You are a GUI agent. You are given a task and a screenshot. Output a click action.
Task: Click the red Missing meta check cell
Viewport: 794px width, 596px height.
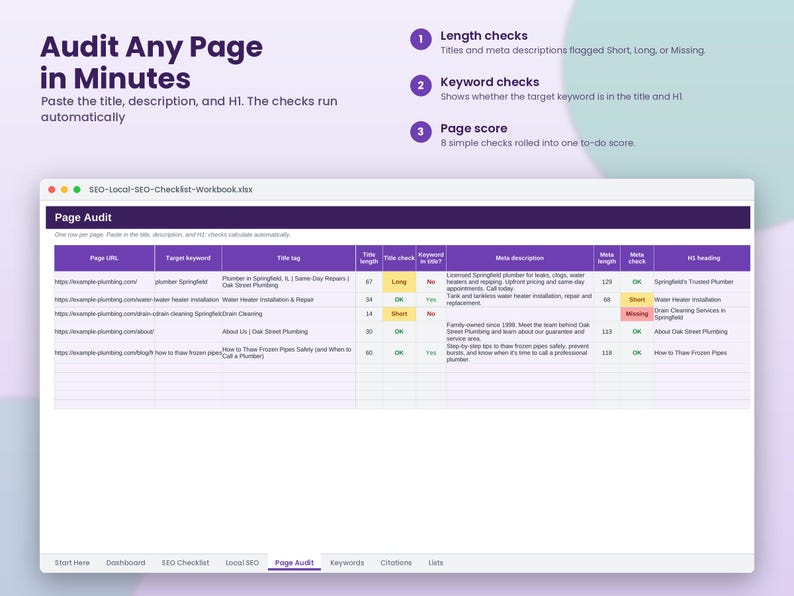click(x=637, y=314)
